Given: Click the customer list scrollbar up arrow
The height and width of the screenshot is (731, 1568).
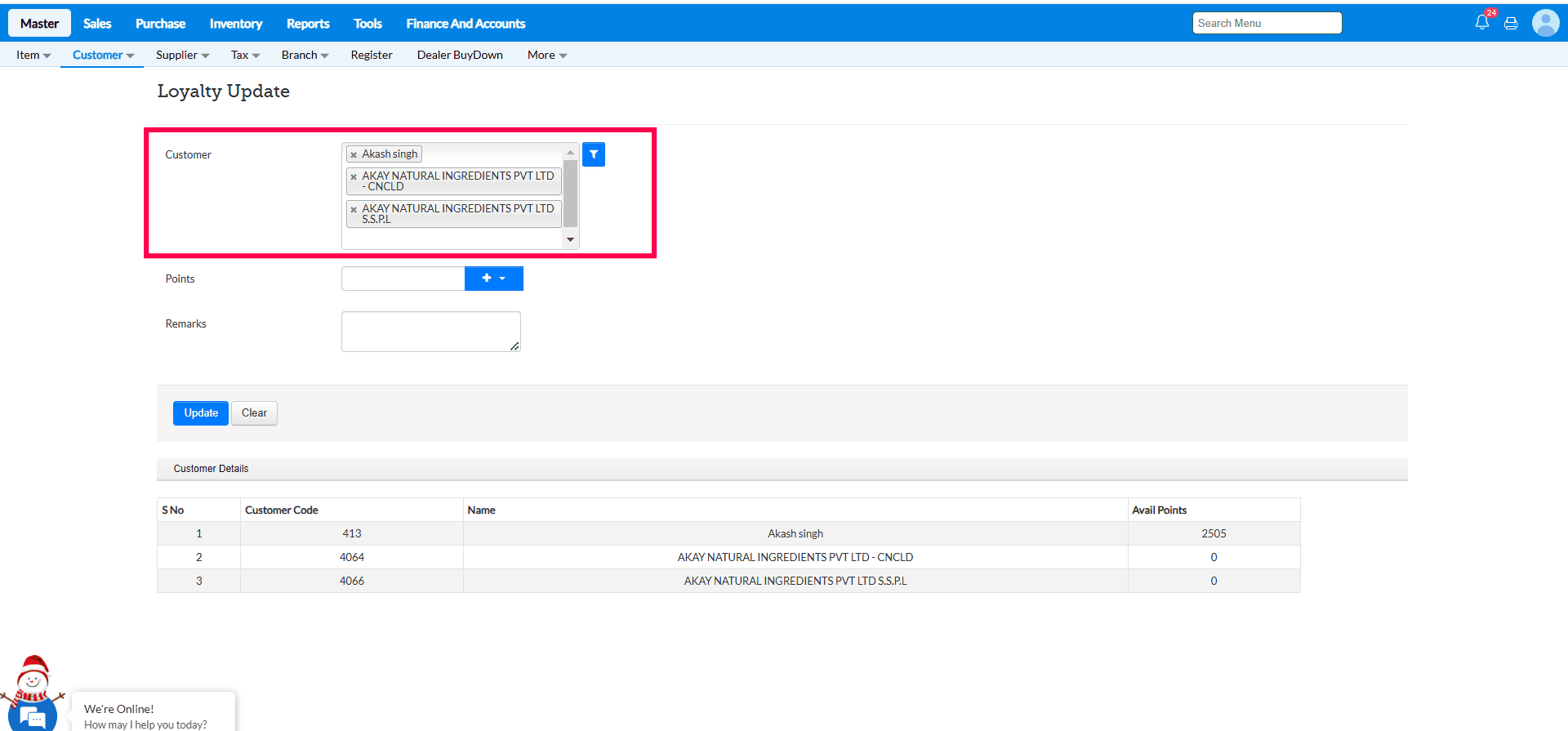Looking at the screenshot, I should point(571,153).
